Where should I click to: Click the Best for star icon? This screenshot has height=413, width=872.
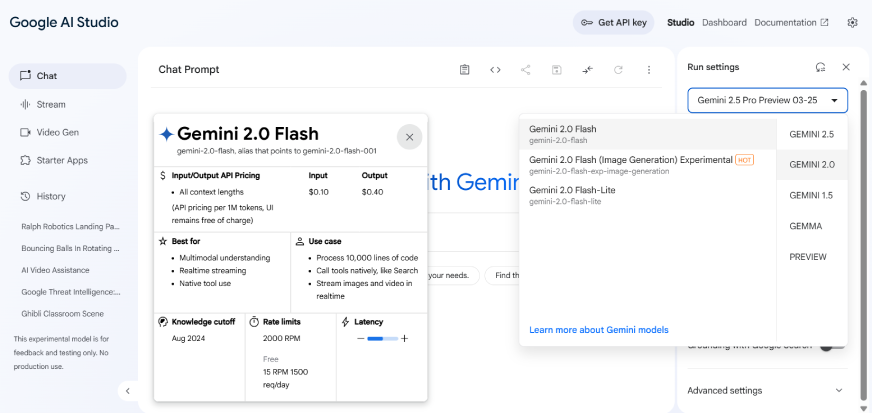162,242
